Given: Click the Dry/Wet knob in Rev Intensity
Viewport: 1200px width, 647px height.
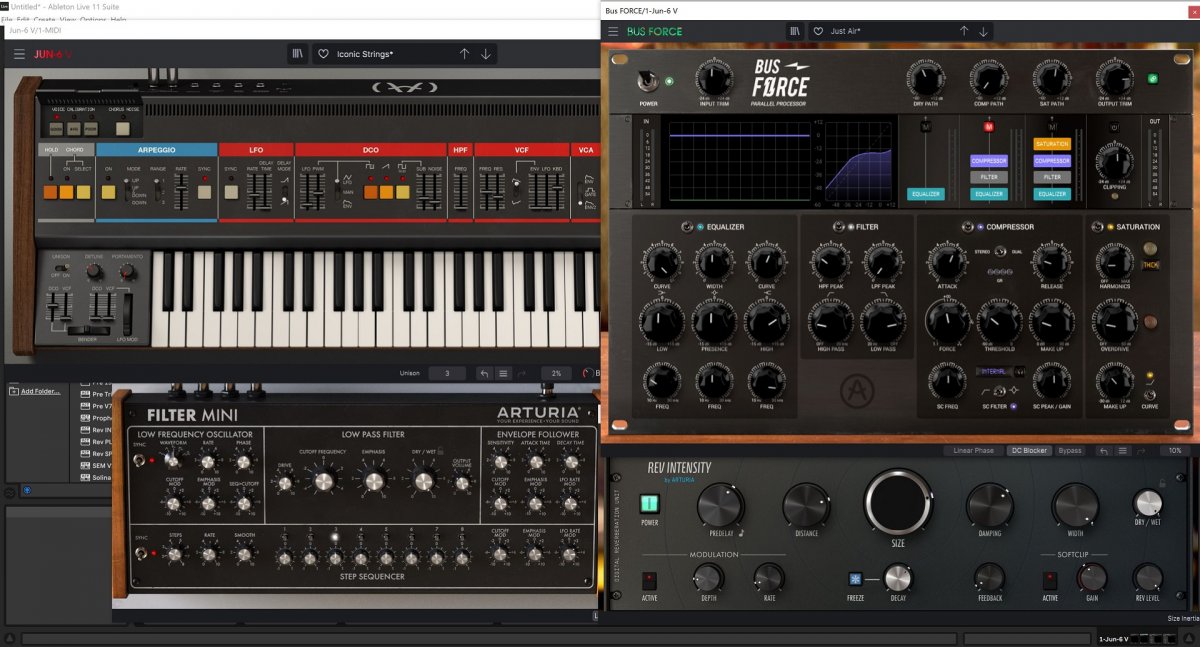Looking at the screenshot, I should point(1147,503).
